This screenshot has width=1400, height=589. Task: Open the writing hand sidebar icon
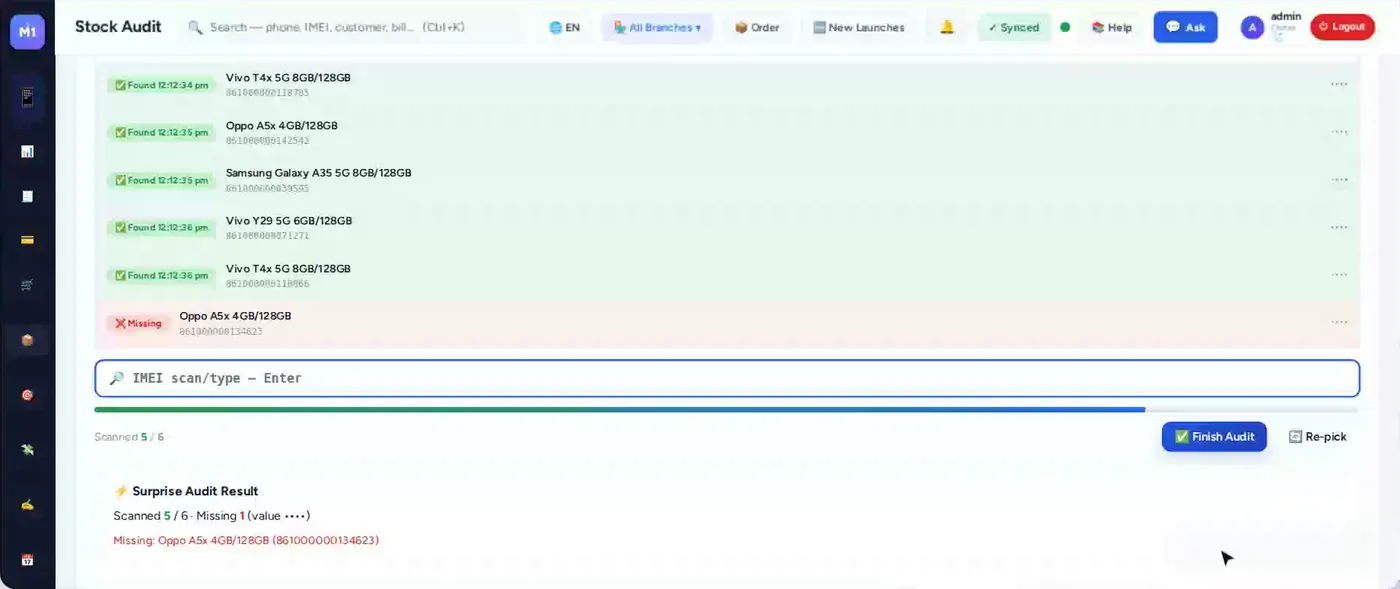point(27,505)
